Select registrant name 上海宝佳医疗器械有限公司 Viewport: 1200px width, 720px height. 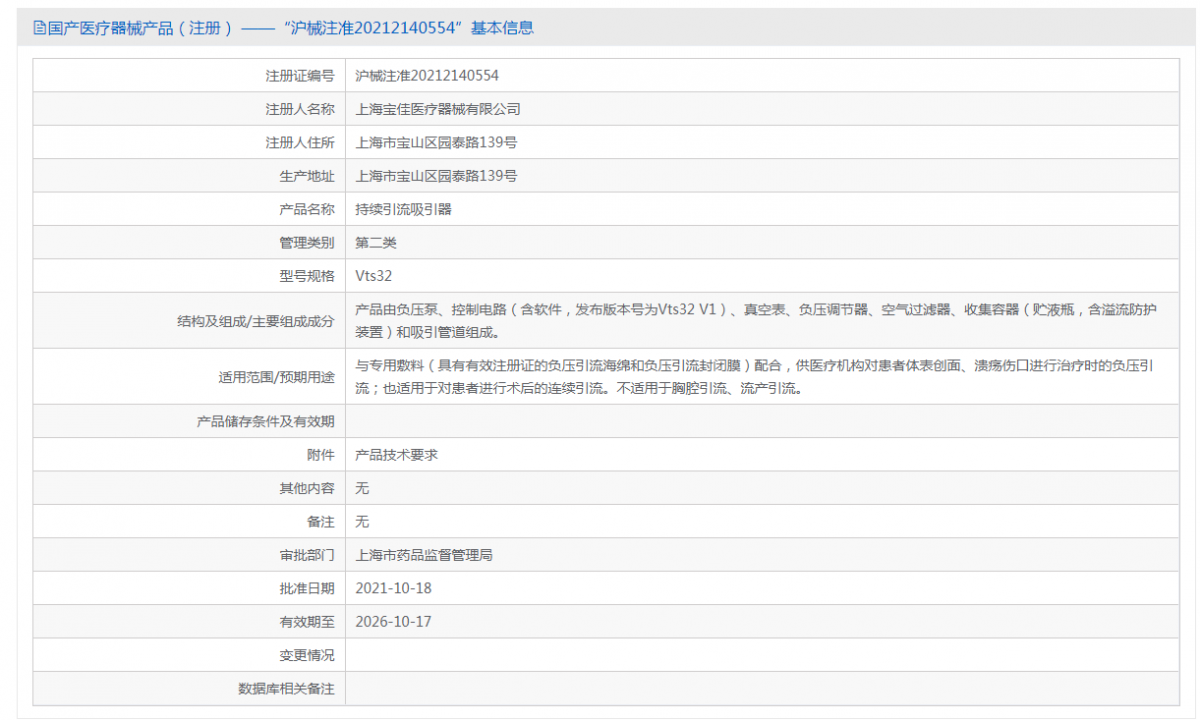click(438, 109)
